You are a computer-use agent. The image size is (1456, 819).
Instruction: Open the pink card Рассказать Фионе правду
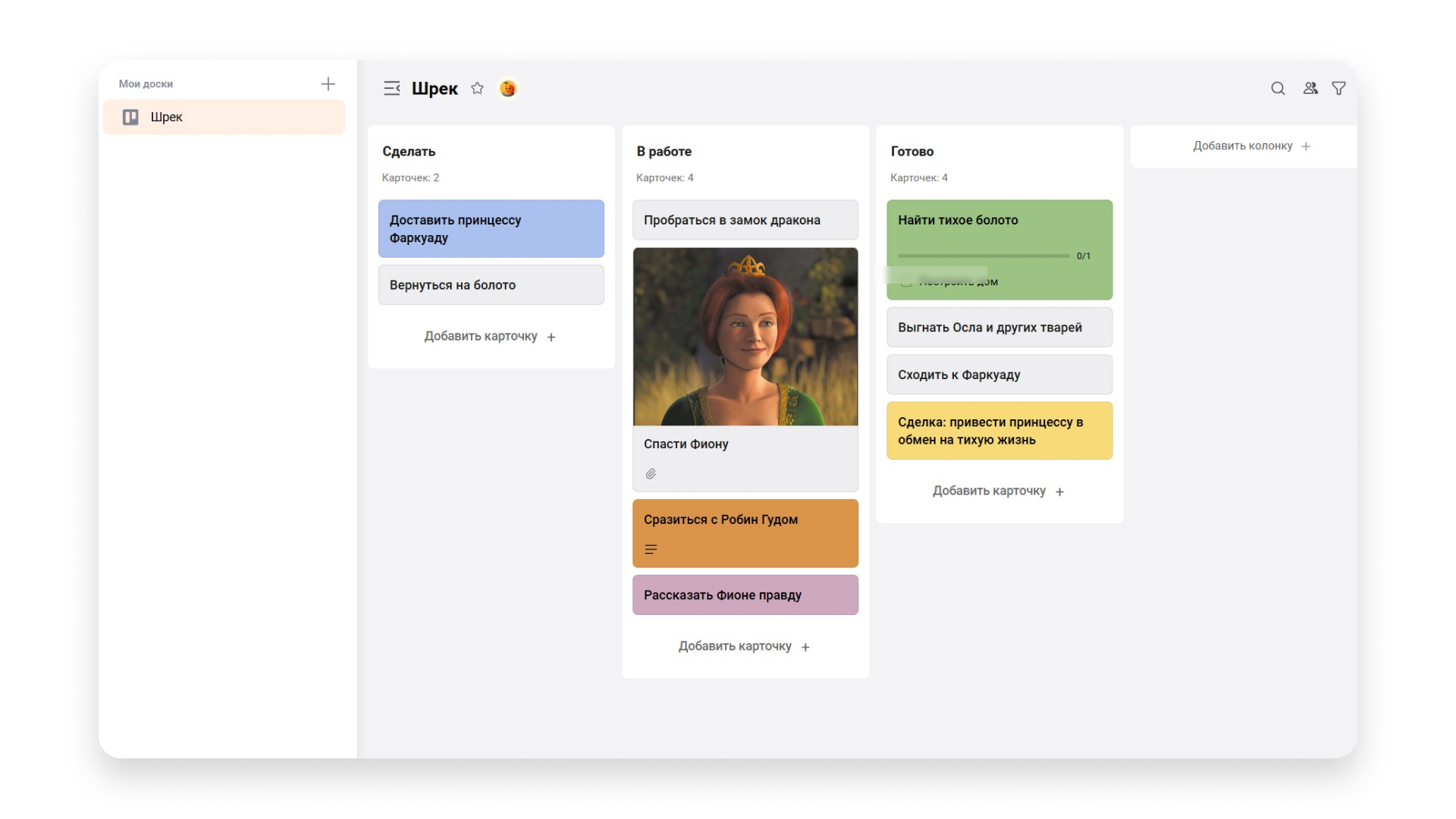click(745, 595)
